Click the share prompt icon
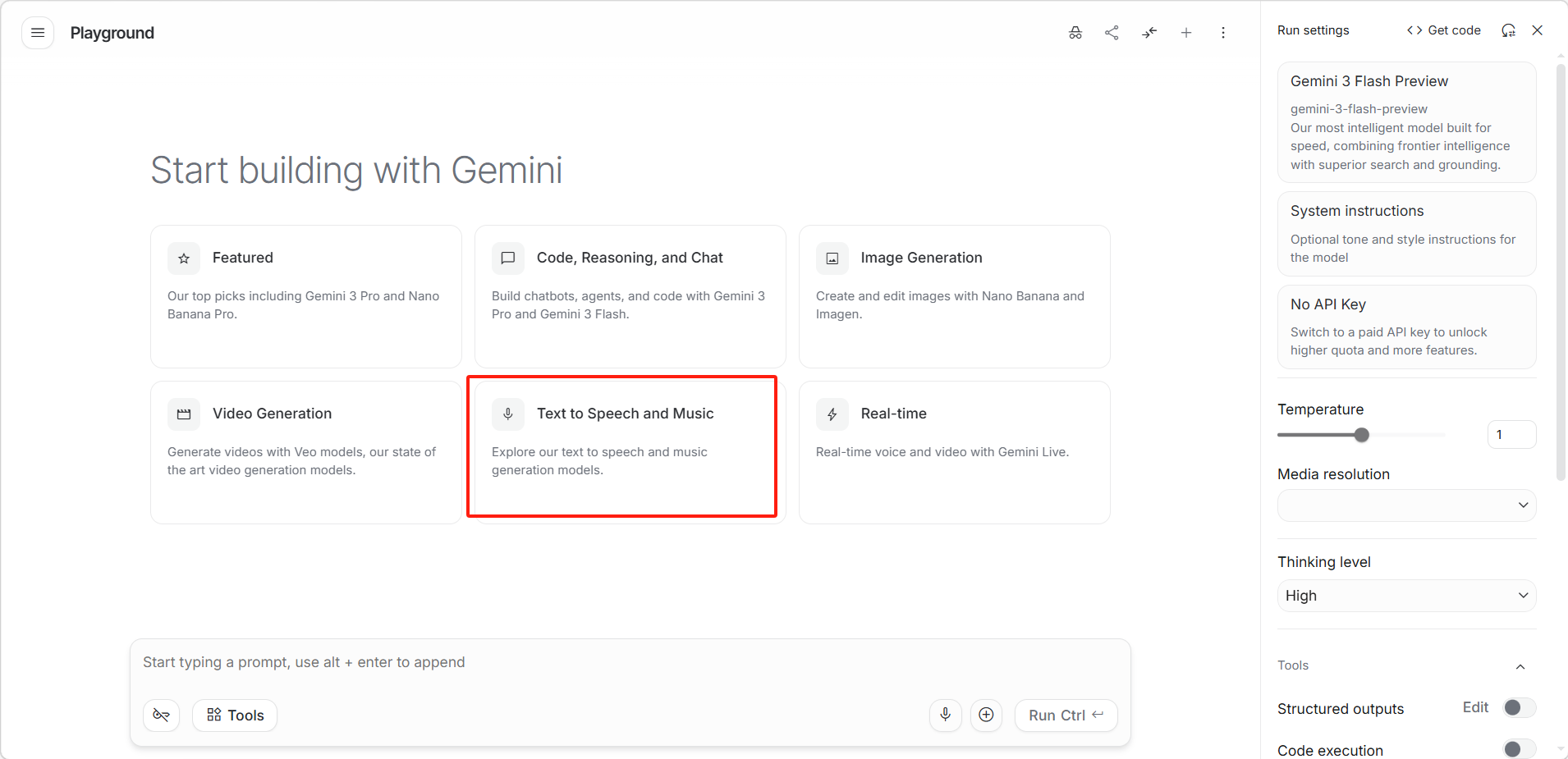This screenshot has width=1568, height=759. [x=1112, y=33]
